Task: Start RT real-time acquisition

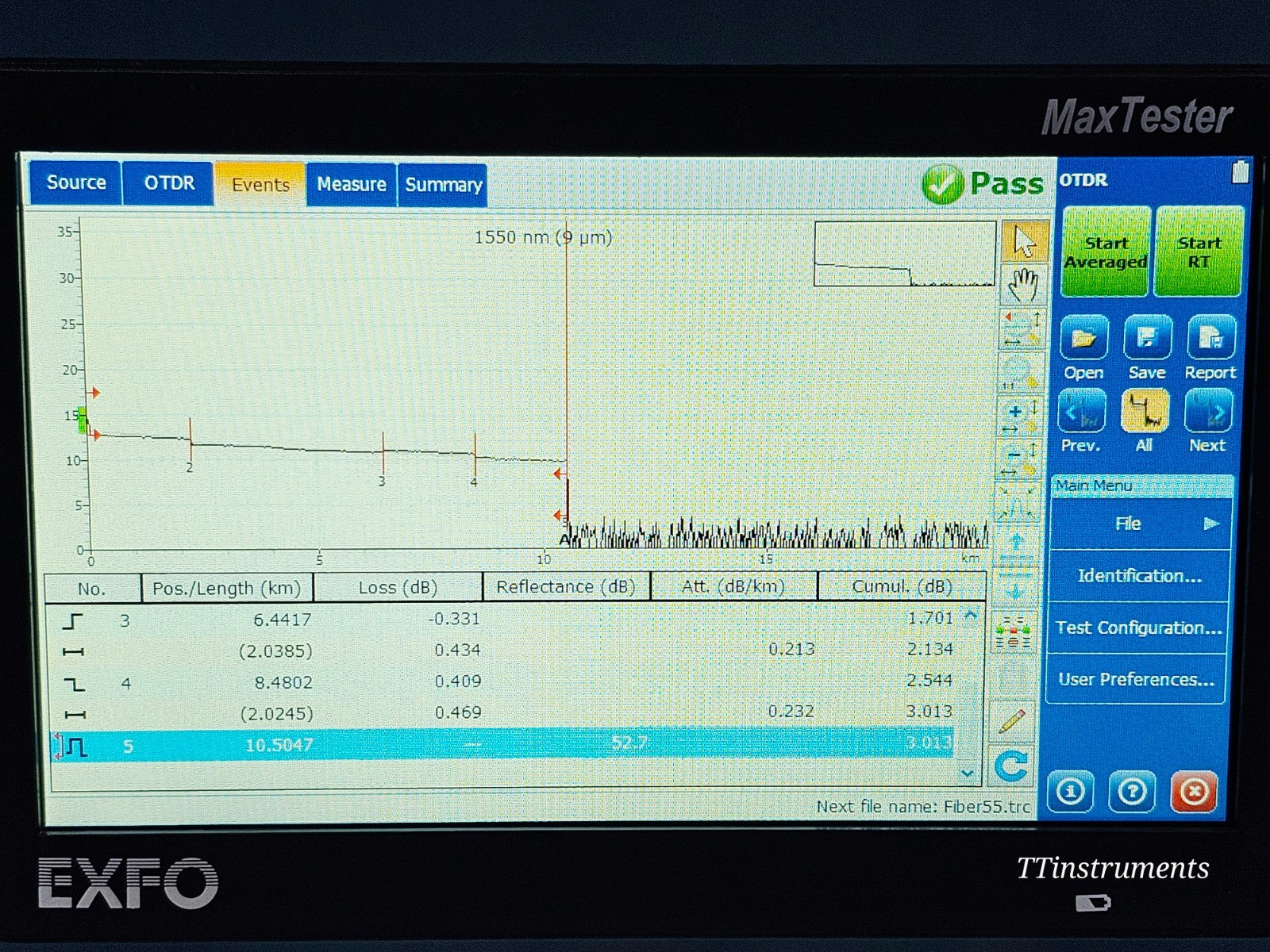Action: (x=1199, y=252)
